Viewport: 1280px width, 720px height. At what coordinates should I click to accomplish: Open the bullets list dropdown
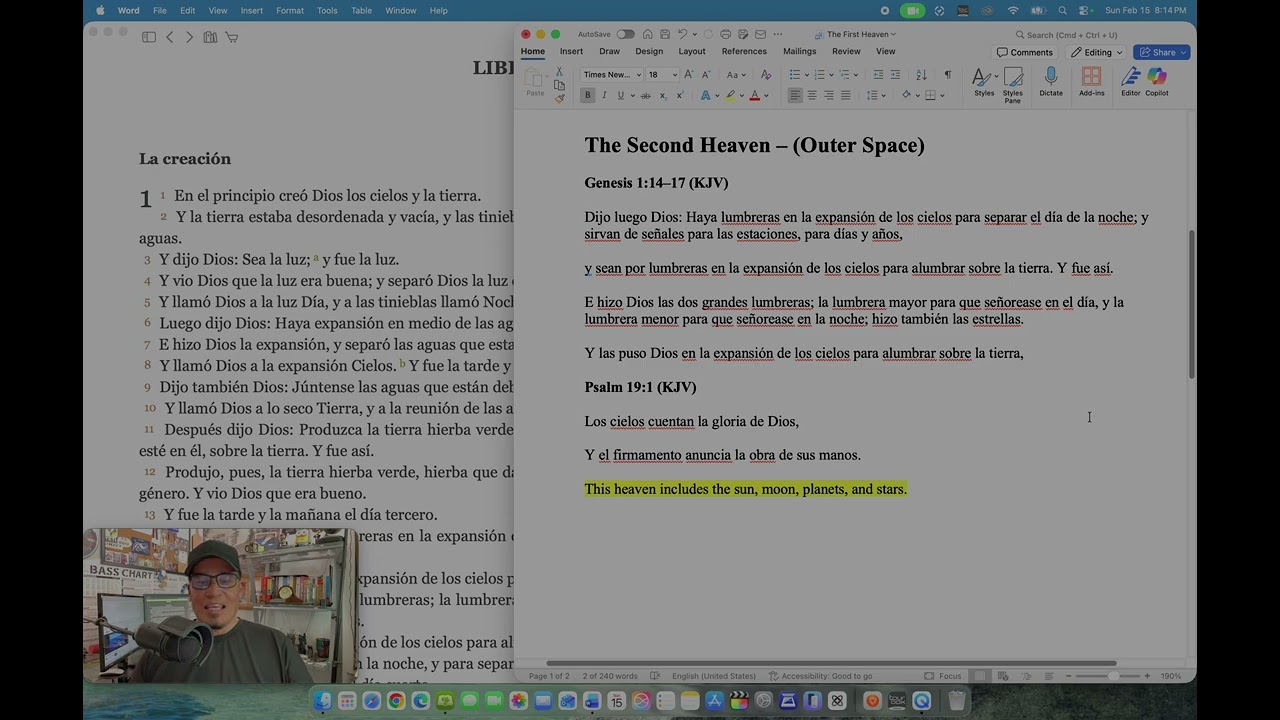pos(807,75)
